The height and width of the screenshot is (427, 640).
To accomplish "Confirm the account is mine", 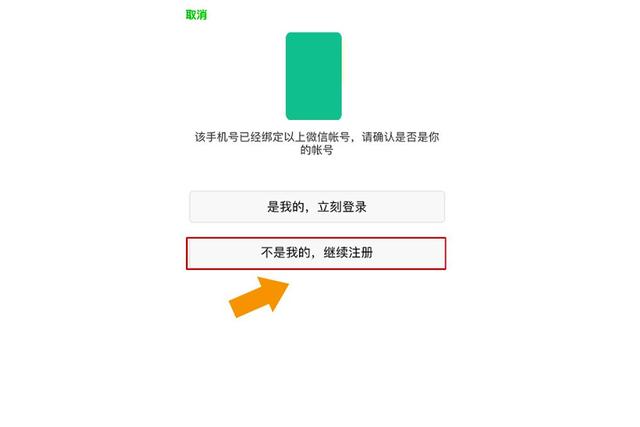I will pyautogui.click(x=317, y=207).
